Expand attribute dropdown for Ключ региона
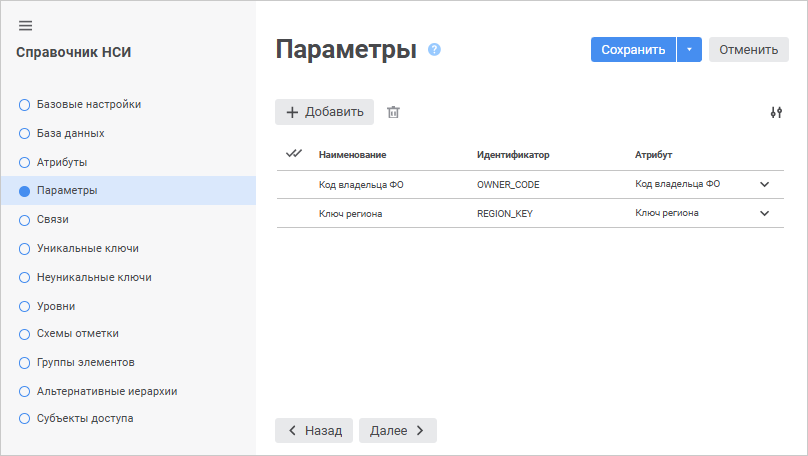808x456 pixels. pos(765,213)
